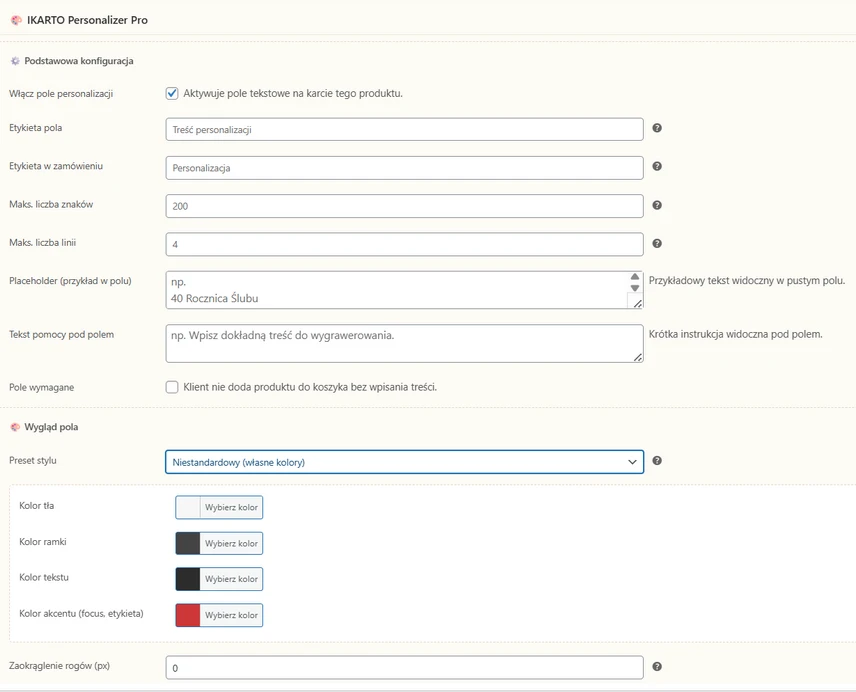Click help icon next to Preset stylu

(x=657, y=461)
